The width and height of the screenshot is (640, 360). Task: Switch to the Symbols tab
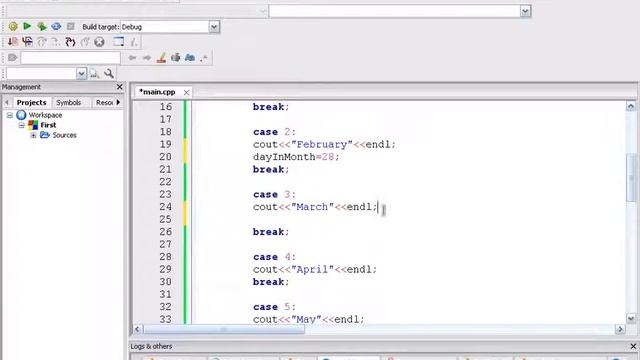click(x=69, y=102)
